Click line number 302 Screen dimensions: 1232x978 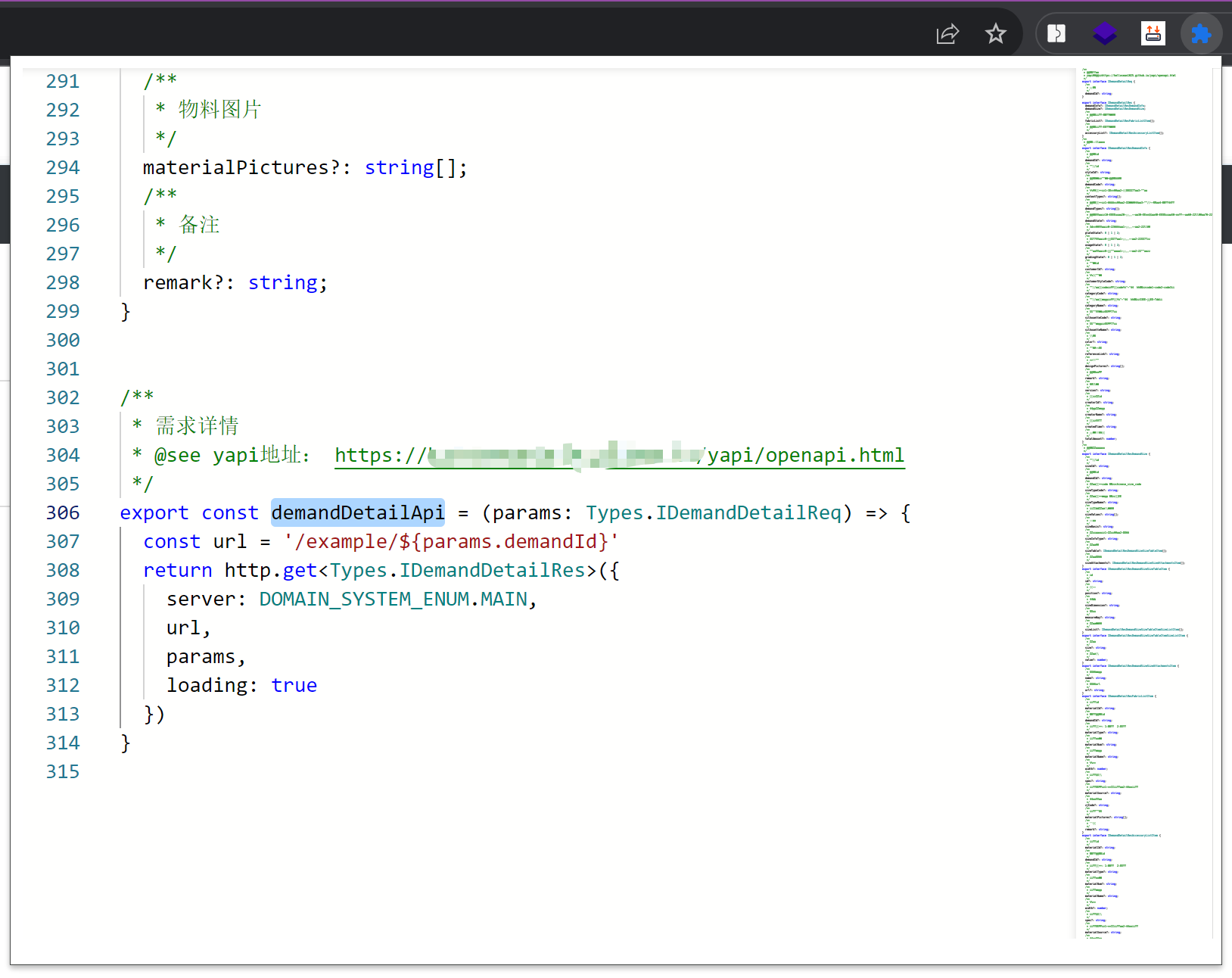63,397
